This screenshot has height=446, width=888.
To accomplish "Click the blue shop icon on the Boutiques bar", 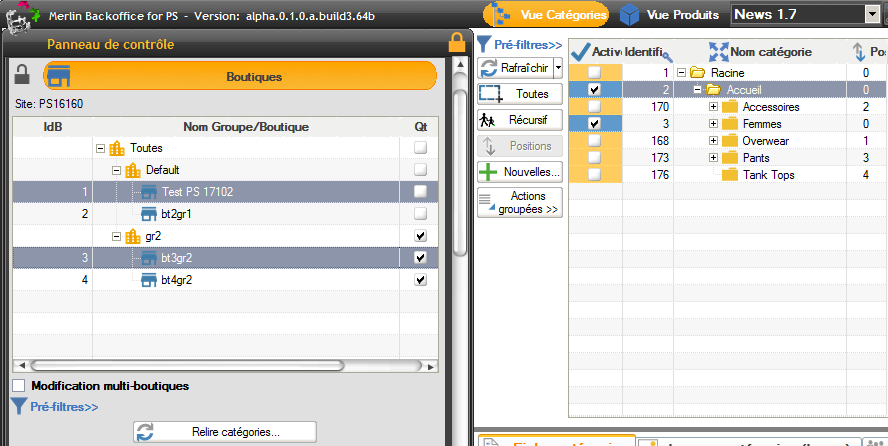I will pos(59,76).
